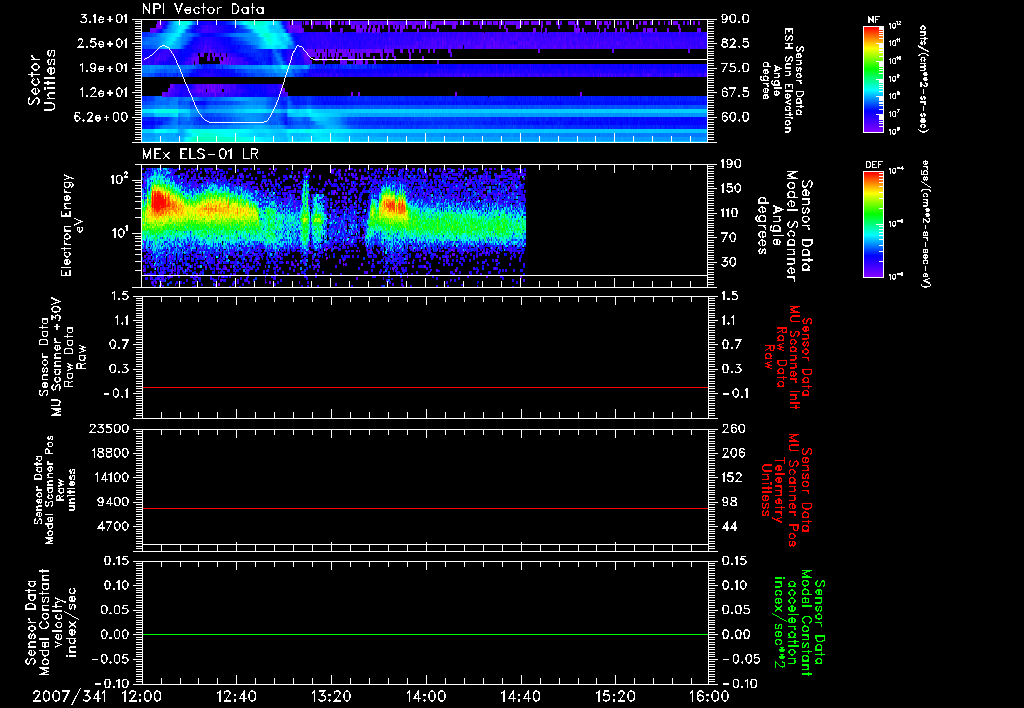Click the 75.0 sun elevation tick label
This screenshot has height=708, width=1024.
pyautogui.click(x=735, y=68)
